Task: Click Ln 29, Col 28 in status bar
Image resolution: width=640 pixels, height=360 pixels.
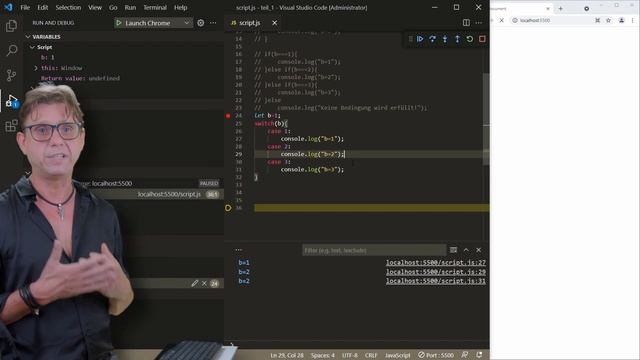Action: 287,355
